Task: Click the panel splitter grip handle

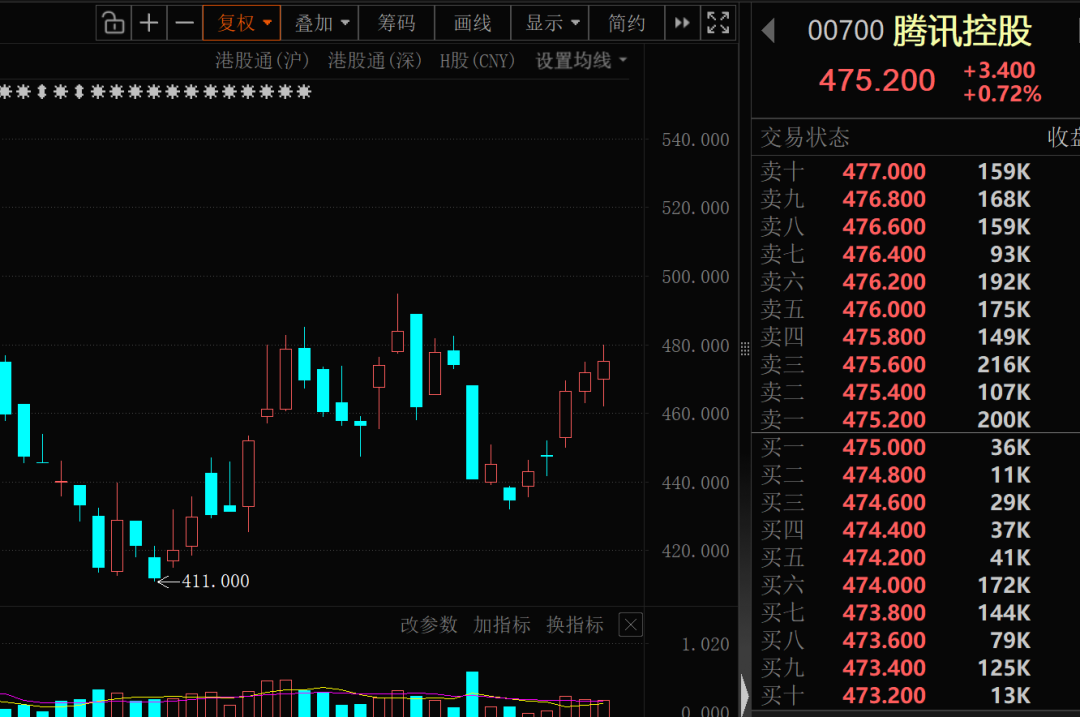Action: pyautogui.click(x=745, y=349)
